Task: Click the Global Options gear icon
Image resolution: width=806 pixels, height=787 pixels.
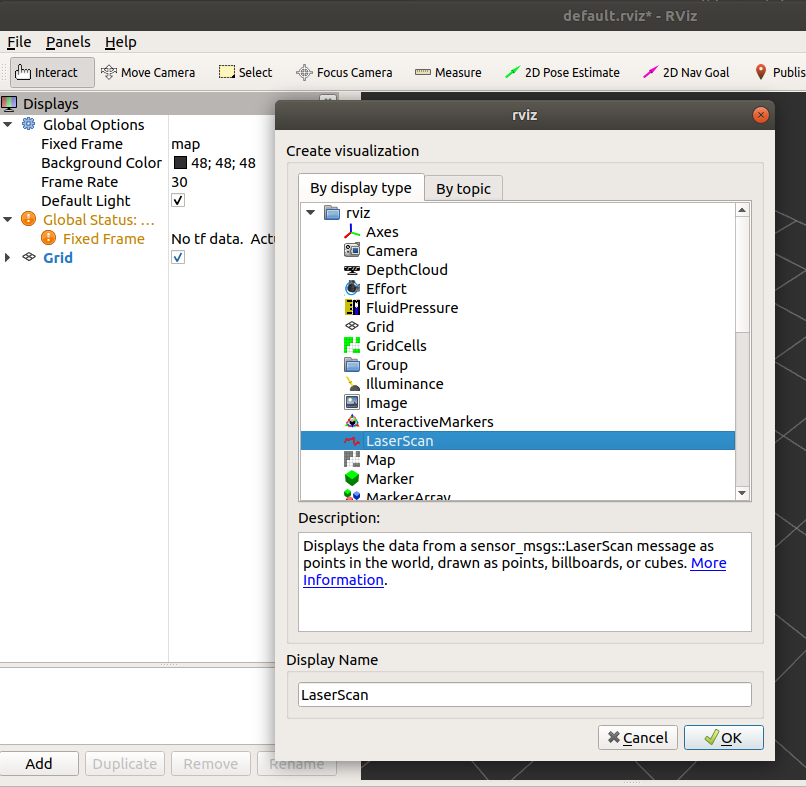Action: (x=29, y=124)
